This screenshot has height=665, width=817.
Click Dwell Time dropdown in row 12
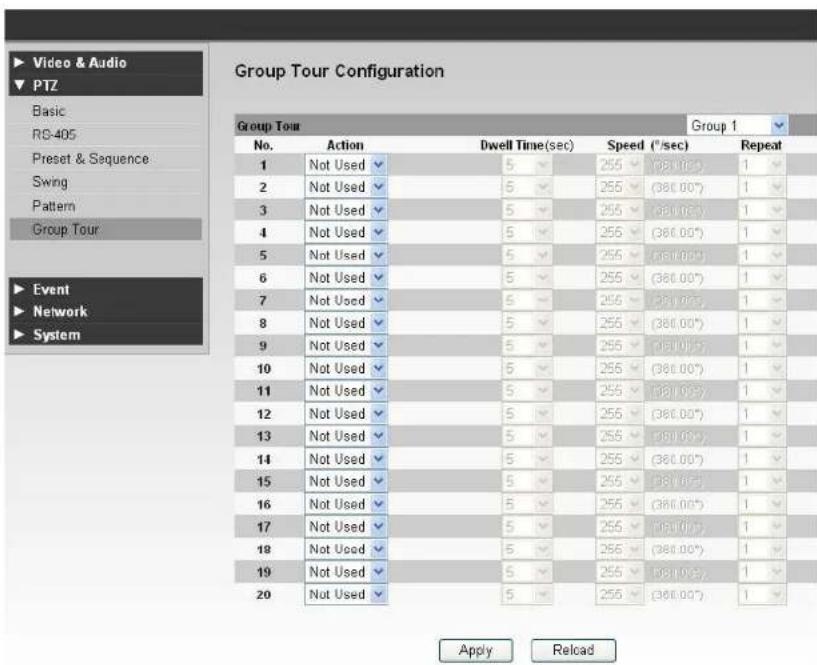click(x=527, y=414)
